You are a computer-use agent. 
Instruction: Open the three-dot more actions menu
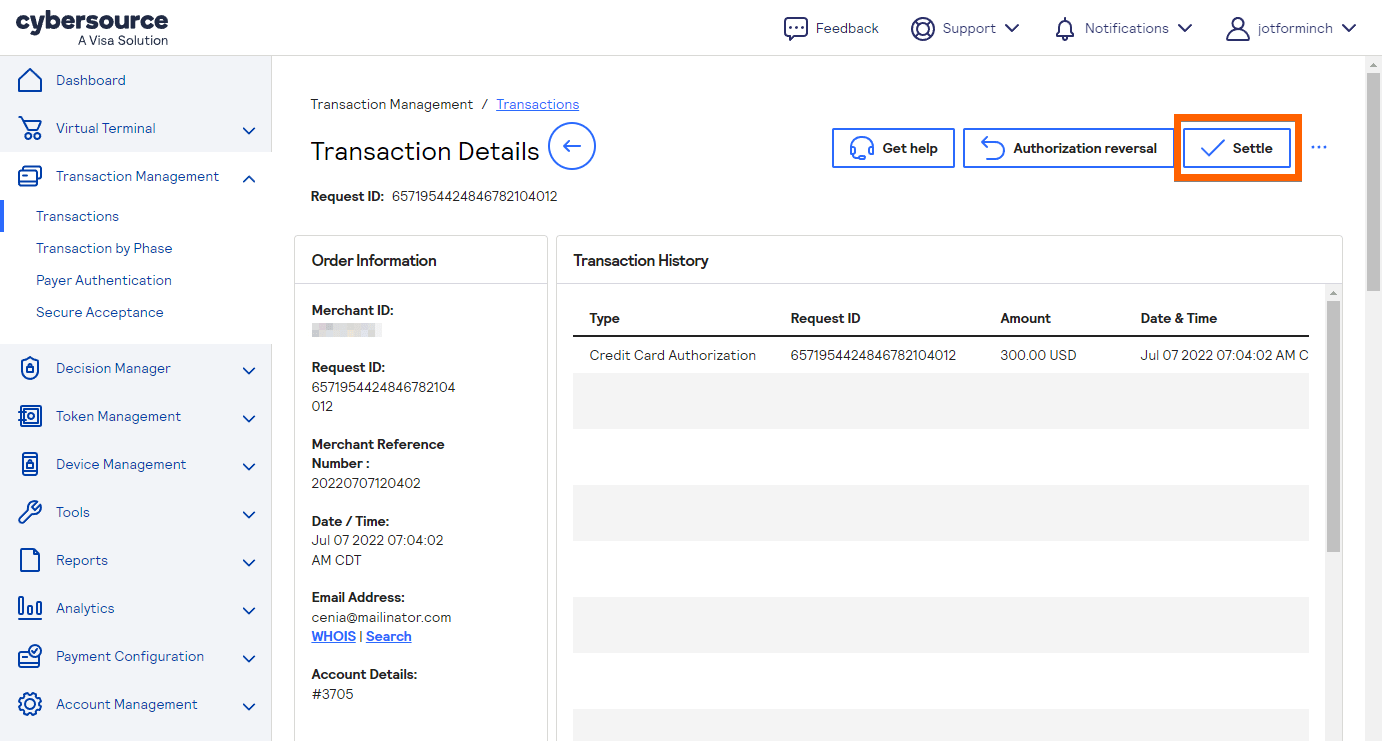pos(1319,148)
